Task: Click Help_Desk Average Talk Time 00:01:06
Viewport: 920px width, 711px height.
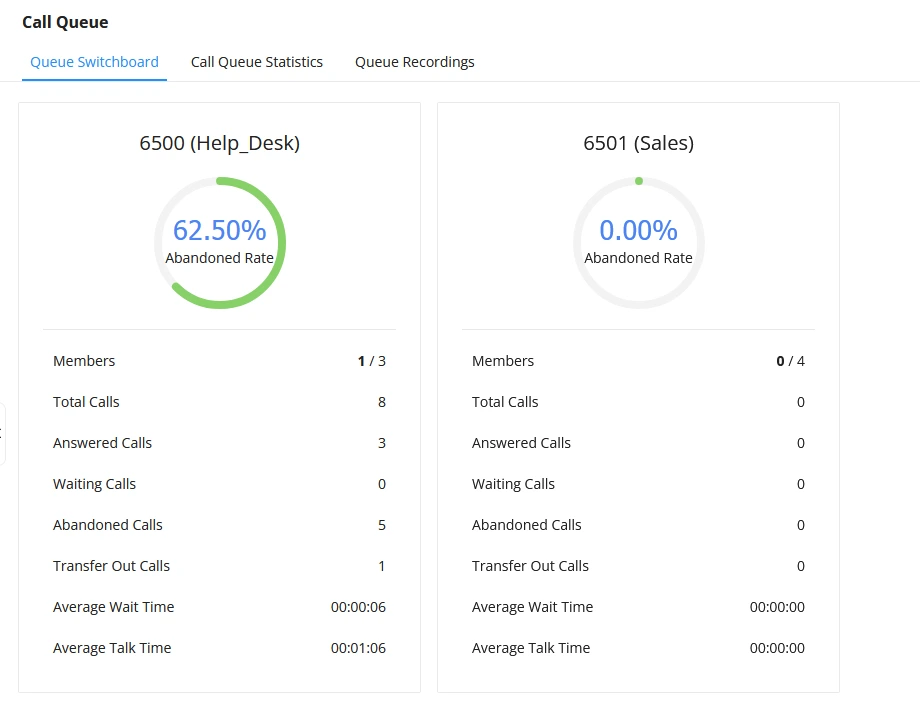Action: click(x=358, y=648)
